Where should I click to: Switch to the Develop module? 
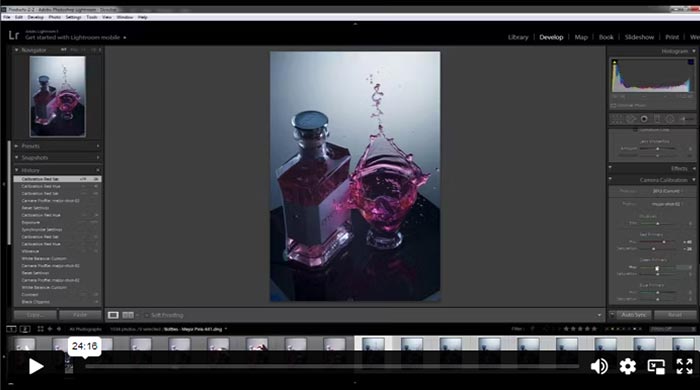pyautogui.click(x=551, y=37)
